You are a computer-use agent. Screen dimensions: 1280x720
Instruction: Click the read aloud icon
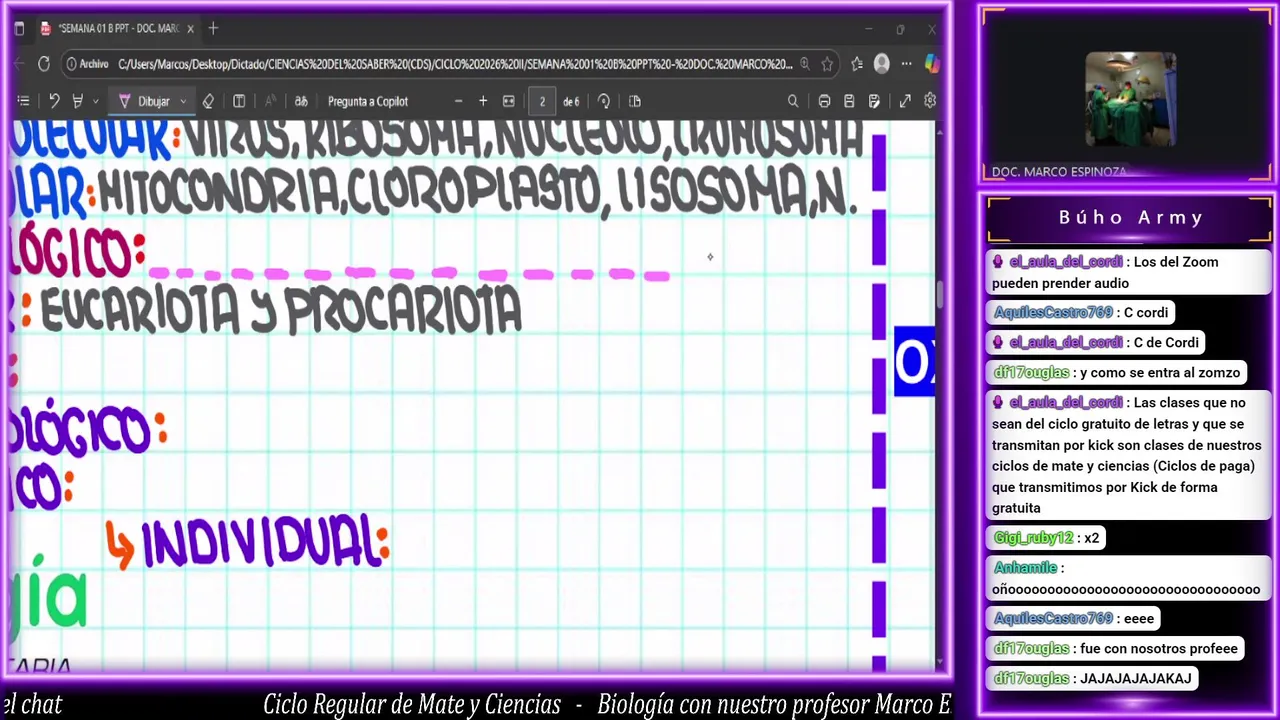(270, 101)
